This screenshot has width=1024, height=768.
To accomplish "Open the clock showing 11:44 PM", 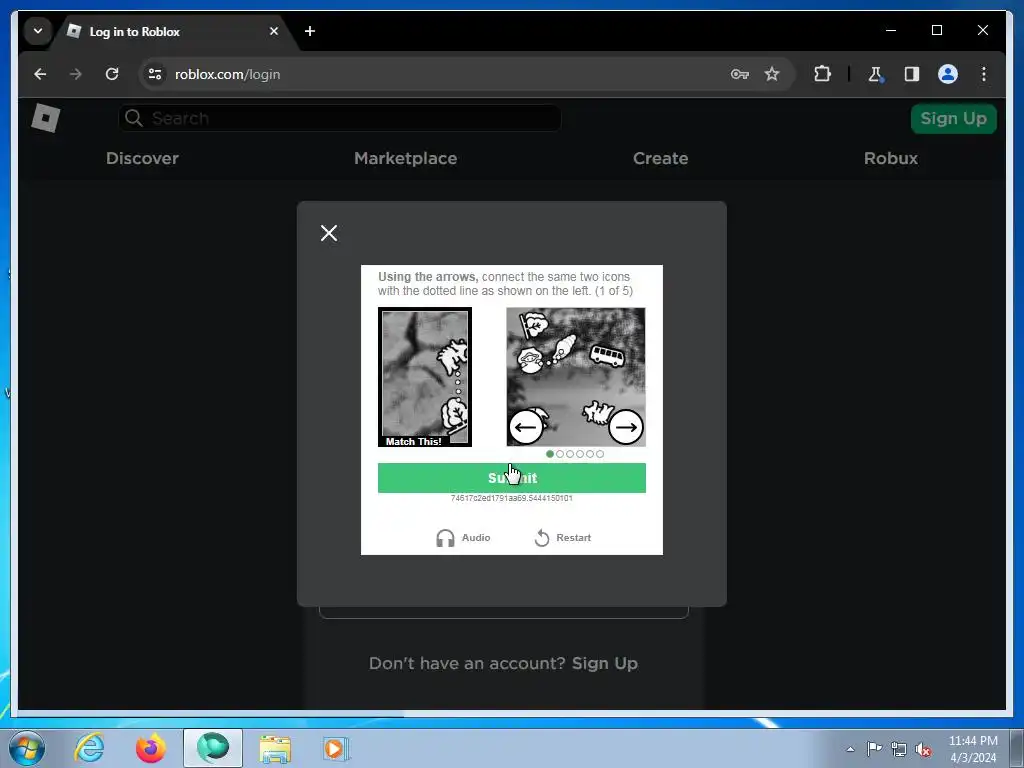I will pos(973,749).
